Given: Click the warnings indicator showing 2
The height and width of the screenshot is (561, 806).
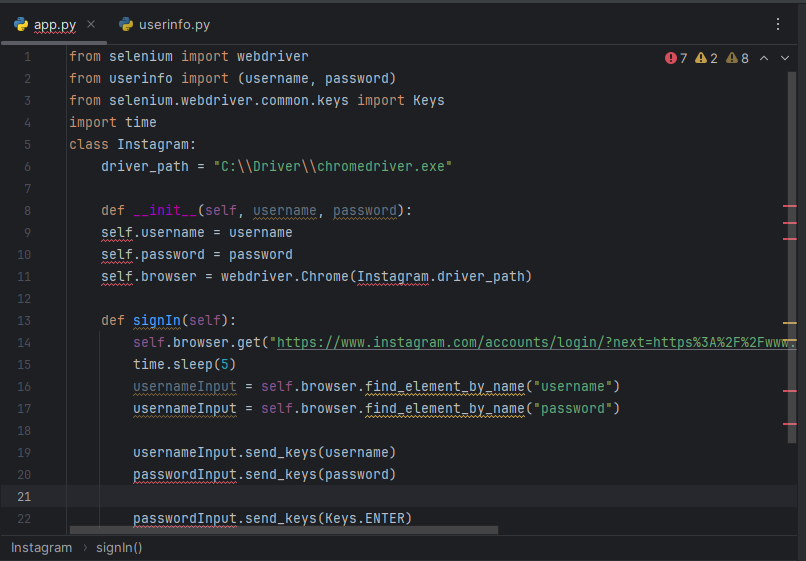Looking at the screenshot, I should 707,58.
